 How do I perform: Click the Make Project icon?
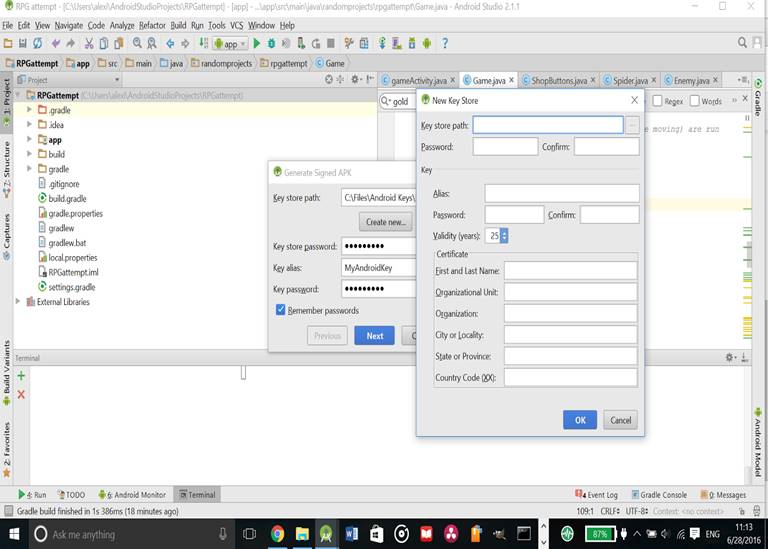coord(203,44)
